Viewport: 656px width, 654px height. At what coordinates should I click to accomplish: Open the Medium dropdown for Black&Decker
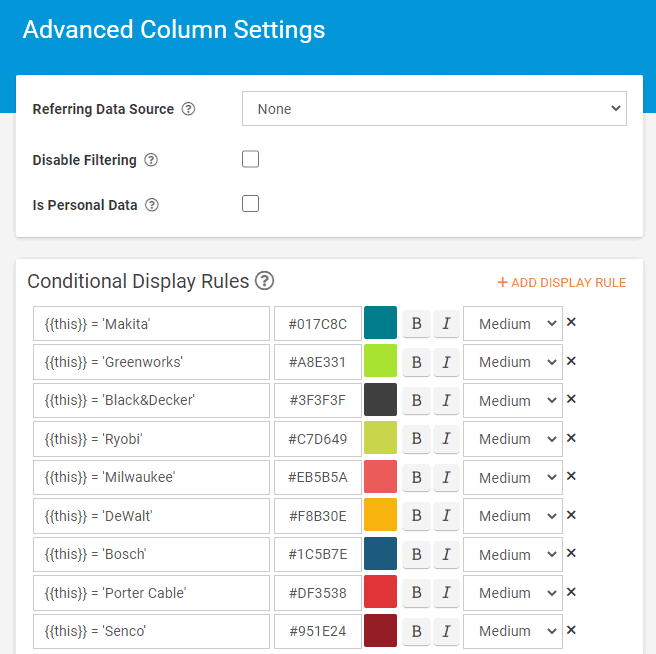coord(512,400)
